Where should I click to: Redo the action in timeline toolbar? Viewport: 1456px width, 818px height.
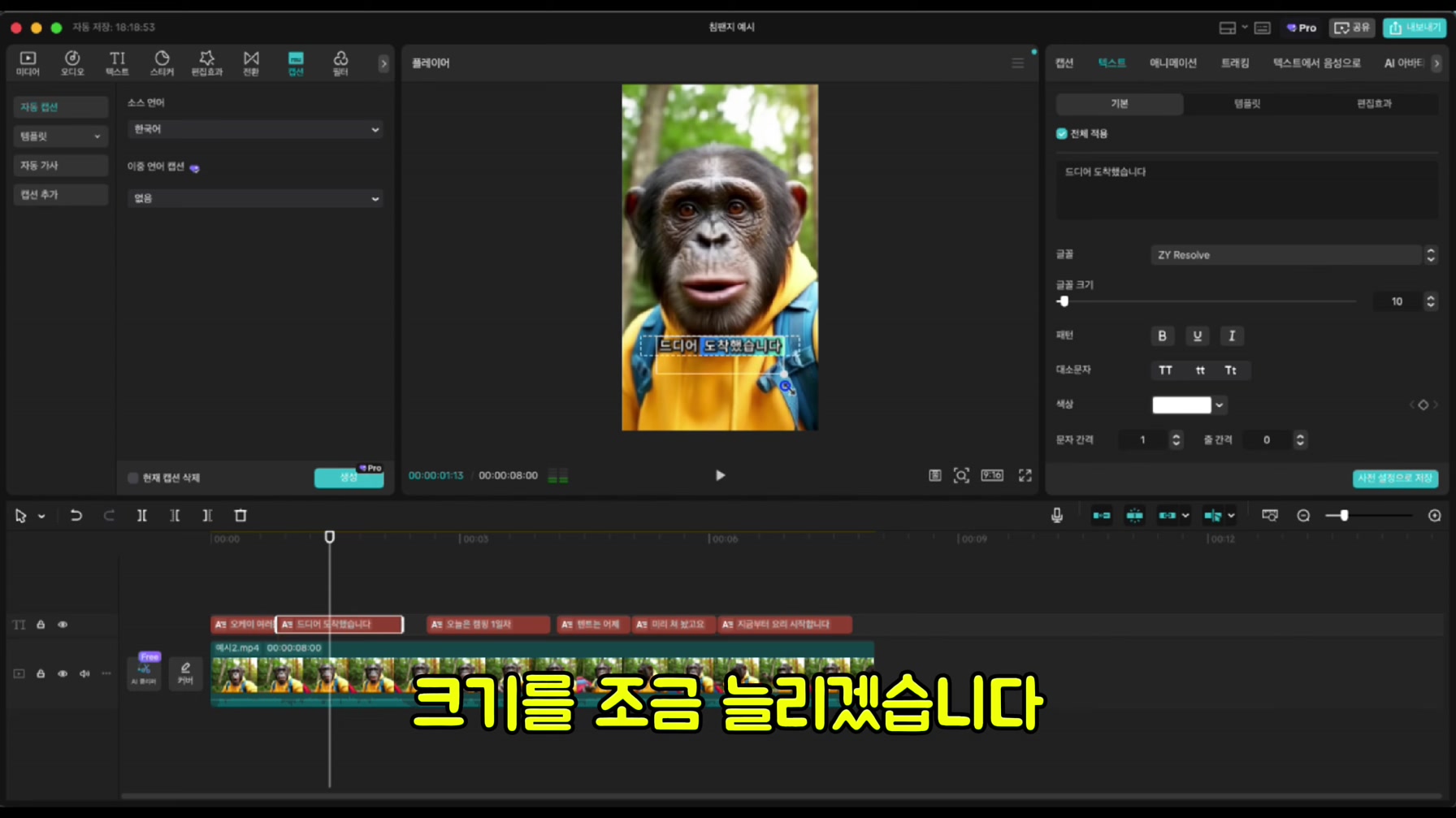tap(109, 515)
